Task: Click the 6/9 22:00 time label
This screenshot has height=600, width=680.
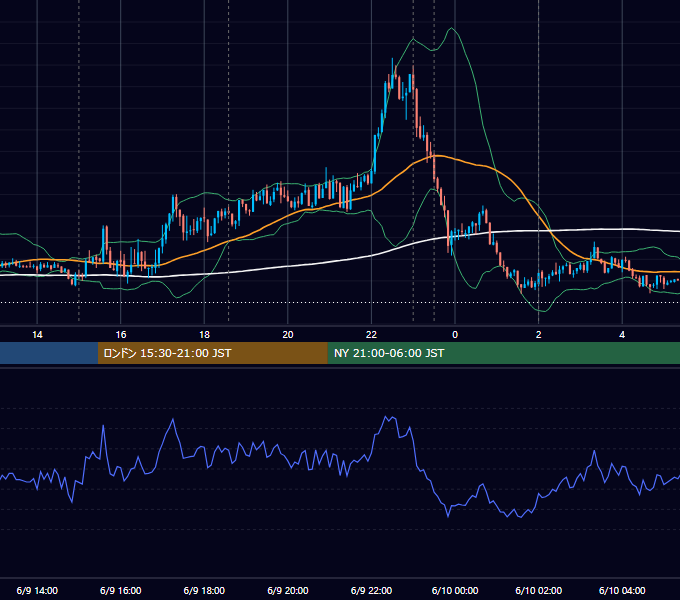Action: pos(371,590)
